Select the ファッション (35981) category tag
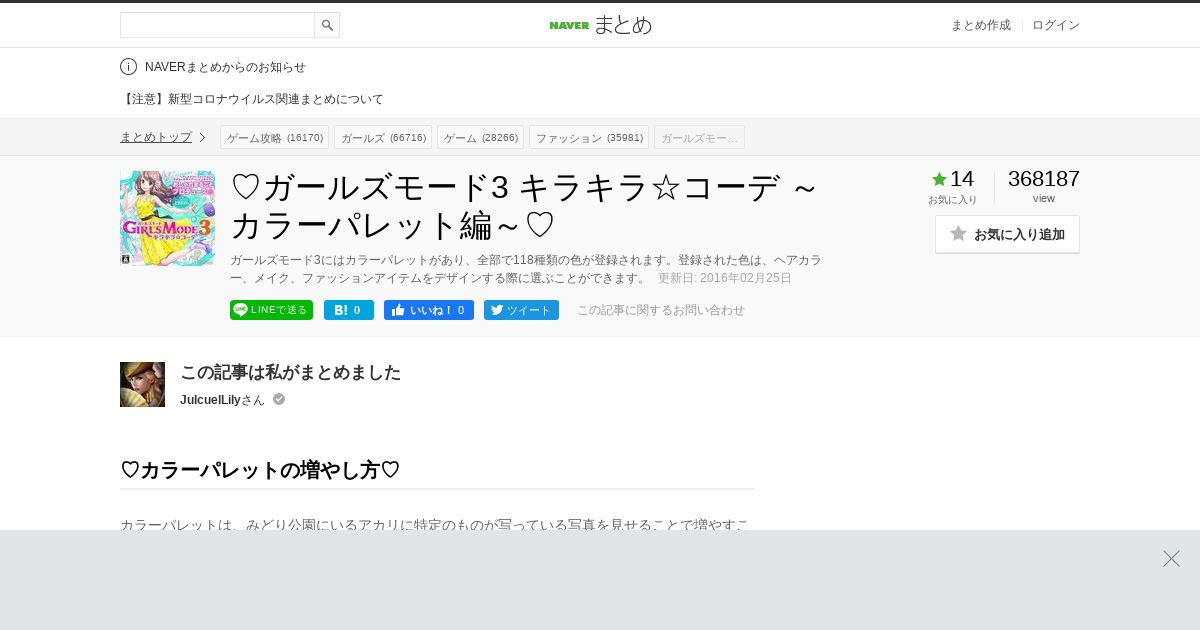 click(x=589, y=137)
